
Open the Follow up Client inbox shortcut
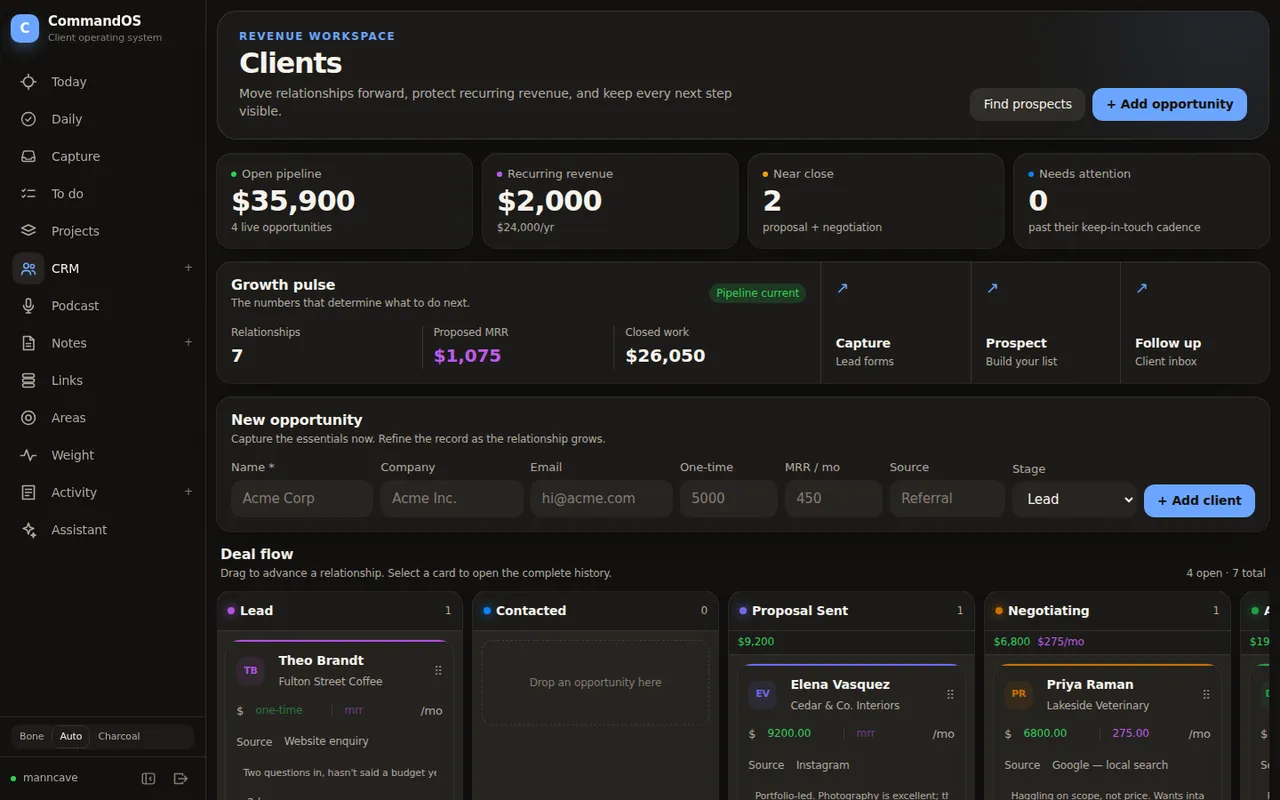[1195, 322]
